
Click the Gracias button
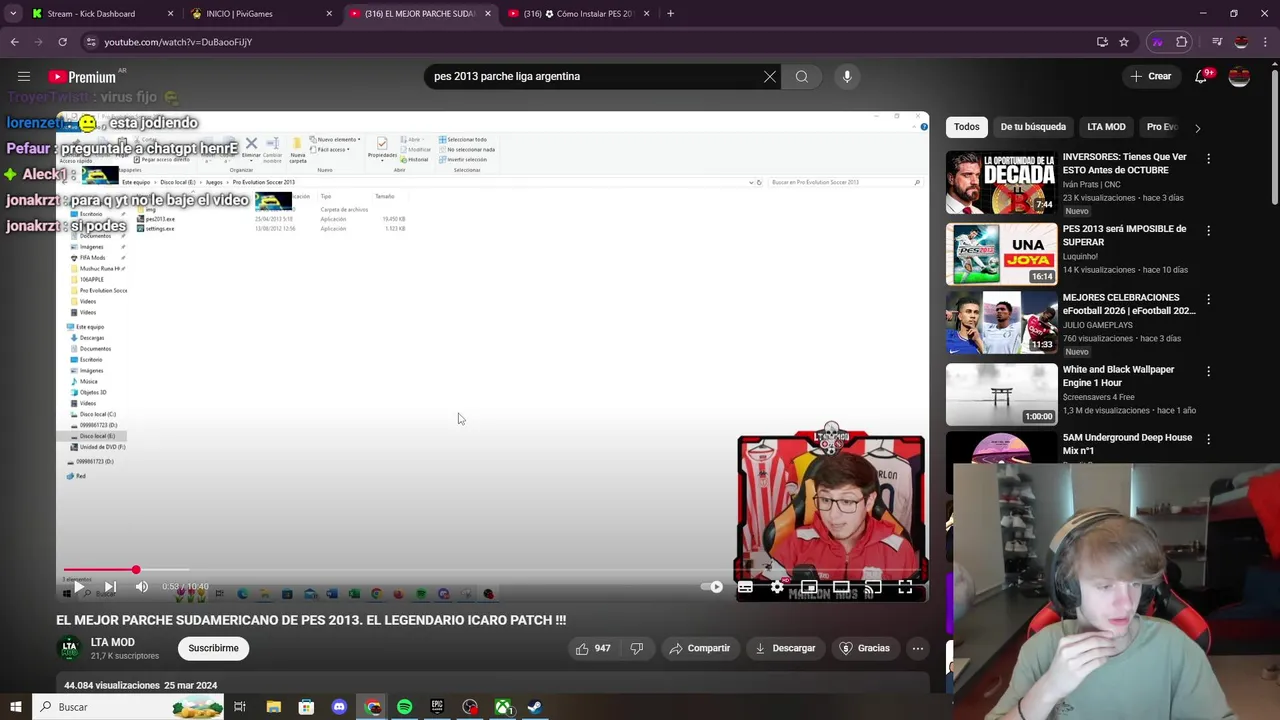click(864, 648)
